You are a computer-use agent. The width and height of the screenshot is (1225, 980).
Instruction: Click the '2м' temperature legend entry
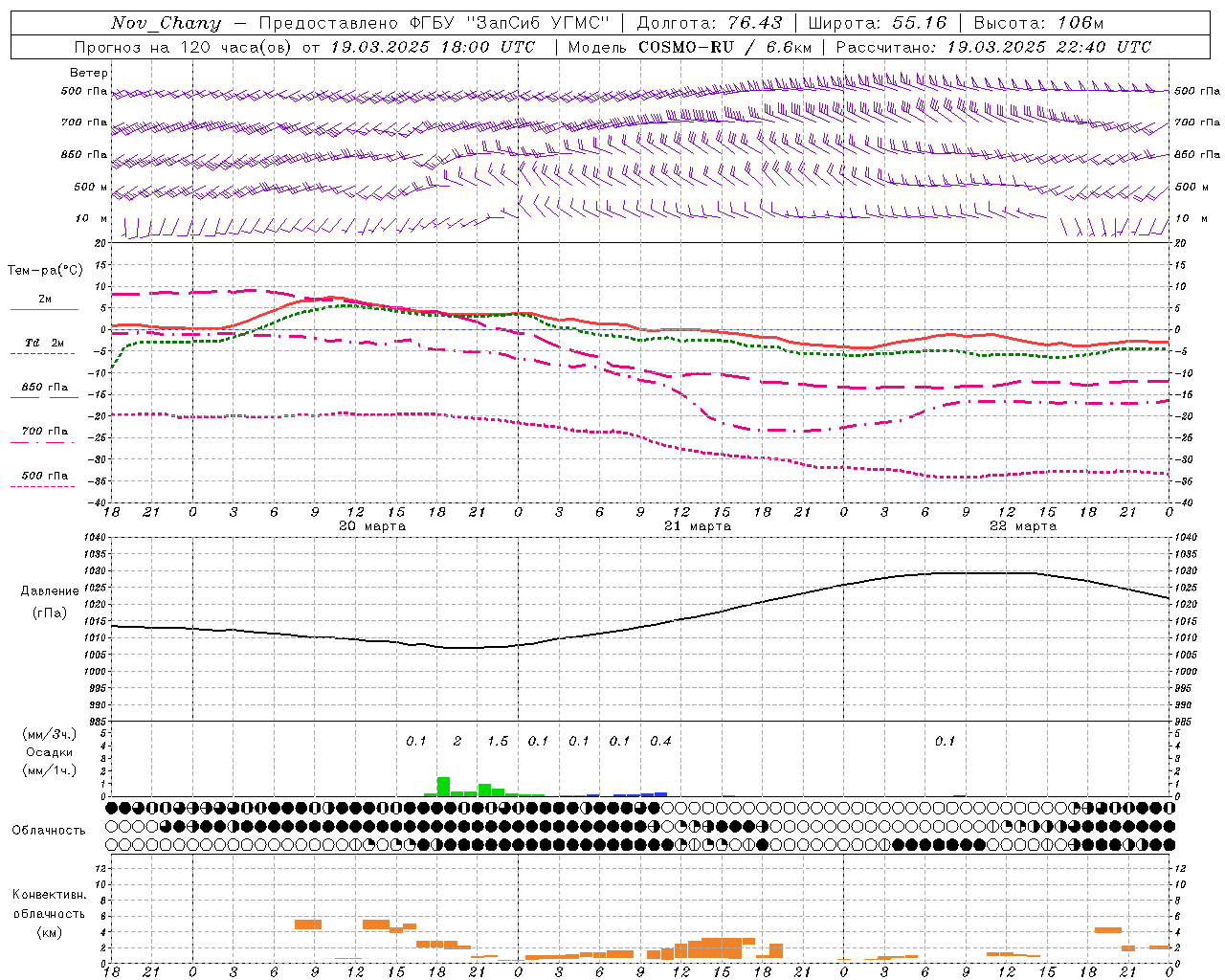(45, 300)
